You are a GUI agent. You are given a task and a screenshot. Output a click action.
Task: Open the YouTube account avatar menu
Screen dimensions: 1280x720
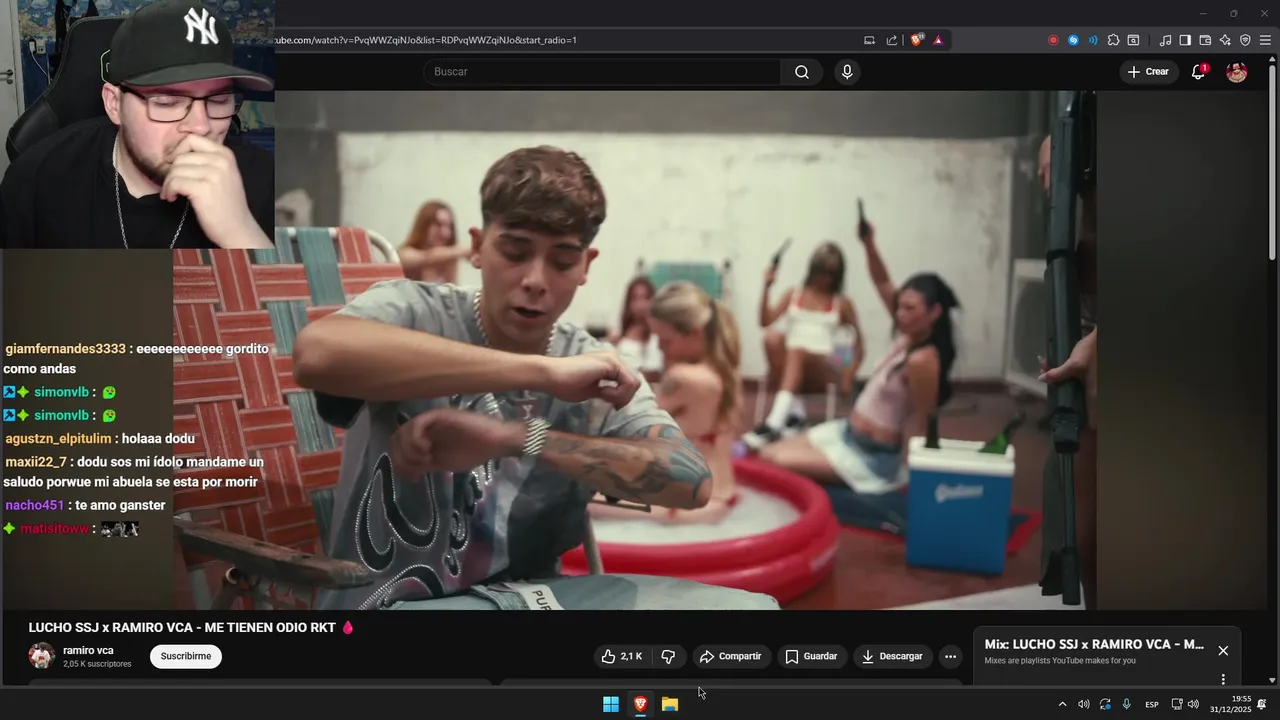1237,72
